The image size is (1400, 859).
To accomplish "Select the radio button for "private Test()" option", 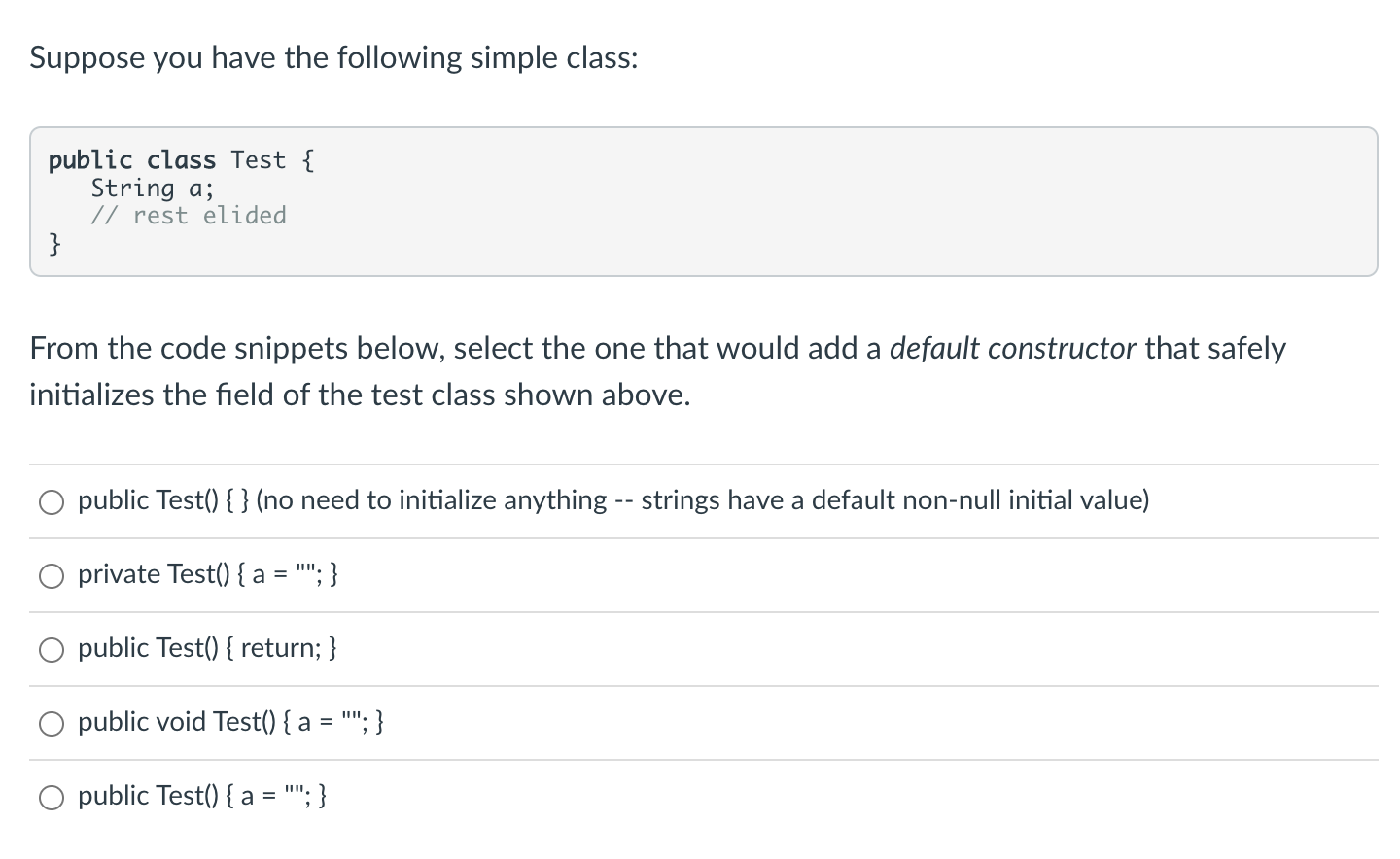I will [x=52, y=575].
